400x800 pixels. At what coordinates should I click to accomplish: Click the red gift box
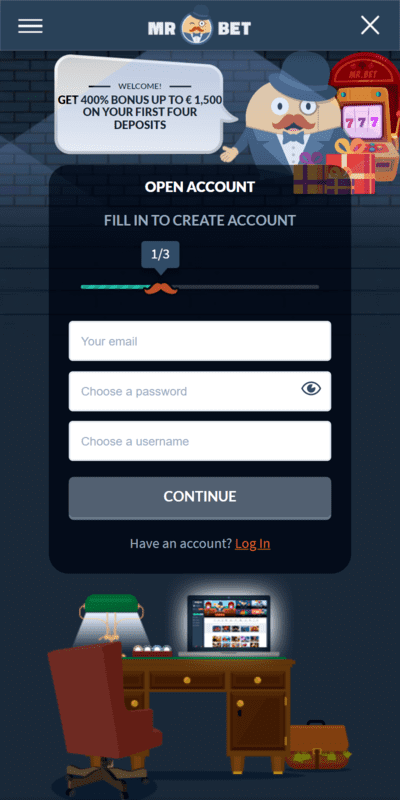352,172
